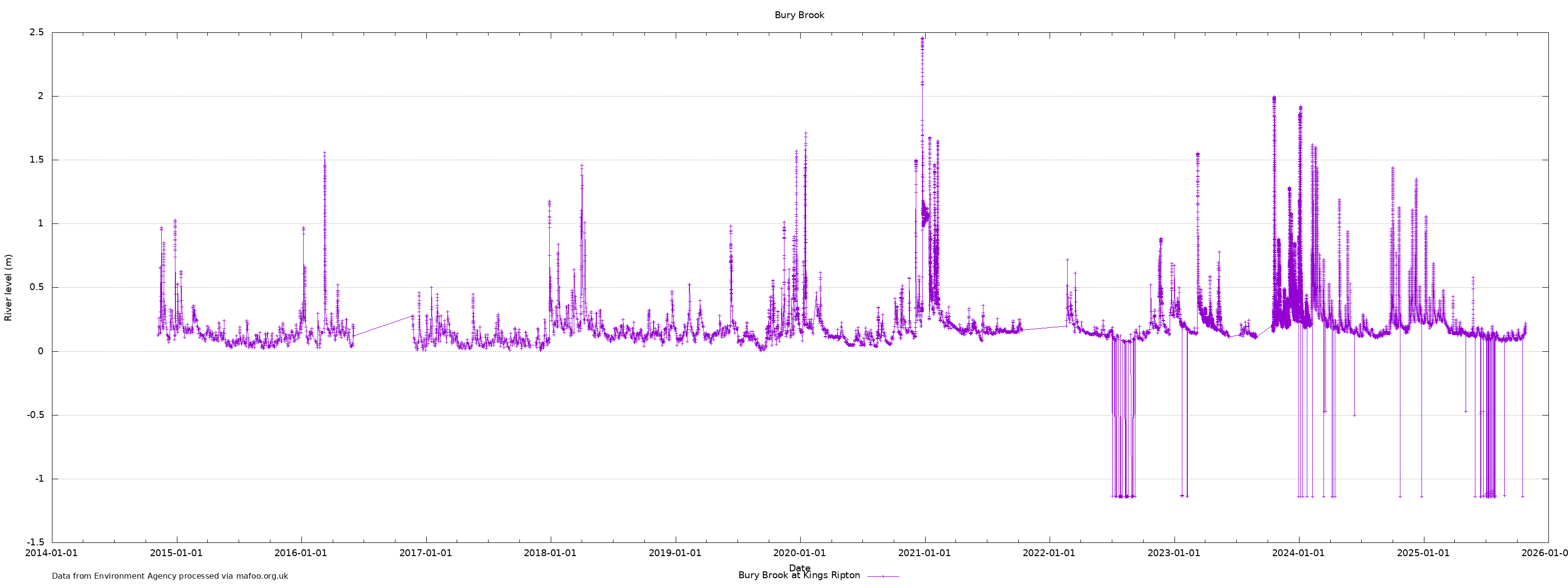Click the 2021-01-01 x-axis date label

click(924, 553)
